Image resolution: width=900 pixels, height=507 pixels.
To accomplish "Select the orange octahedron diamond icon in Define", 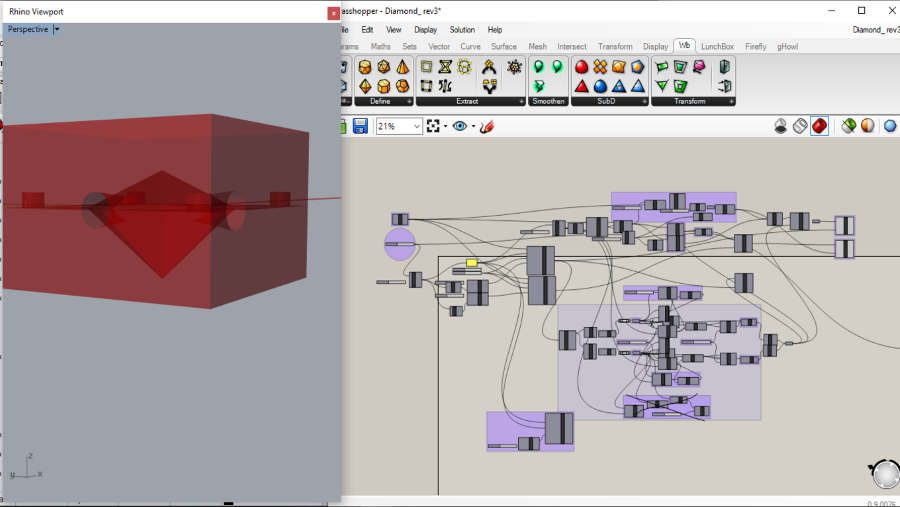I will (x=365, y=86).
